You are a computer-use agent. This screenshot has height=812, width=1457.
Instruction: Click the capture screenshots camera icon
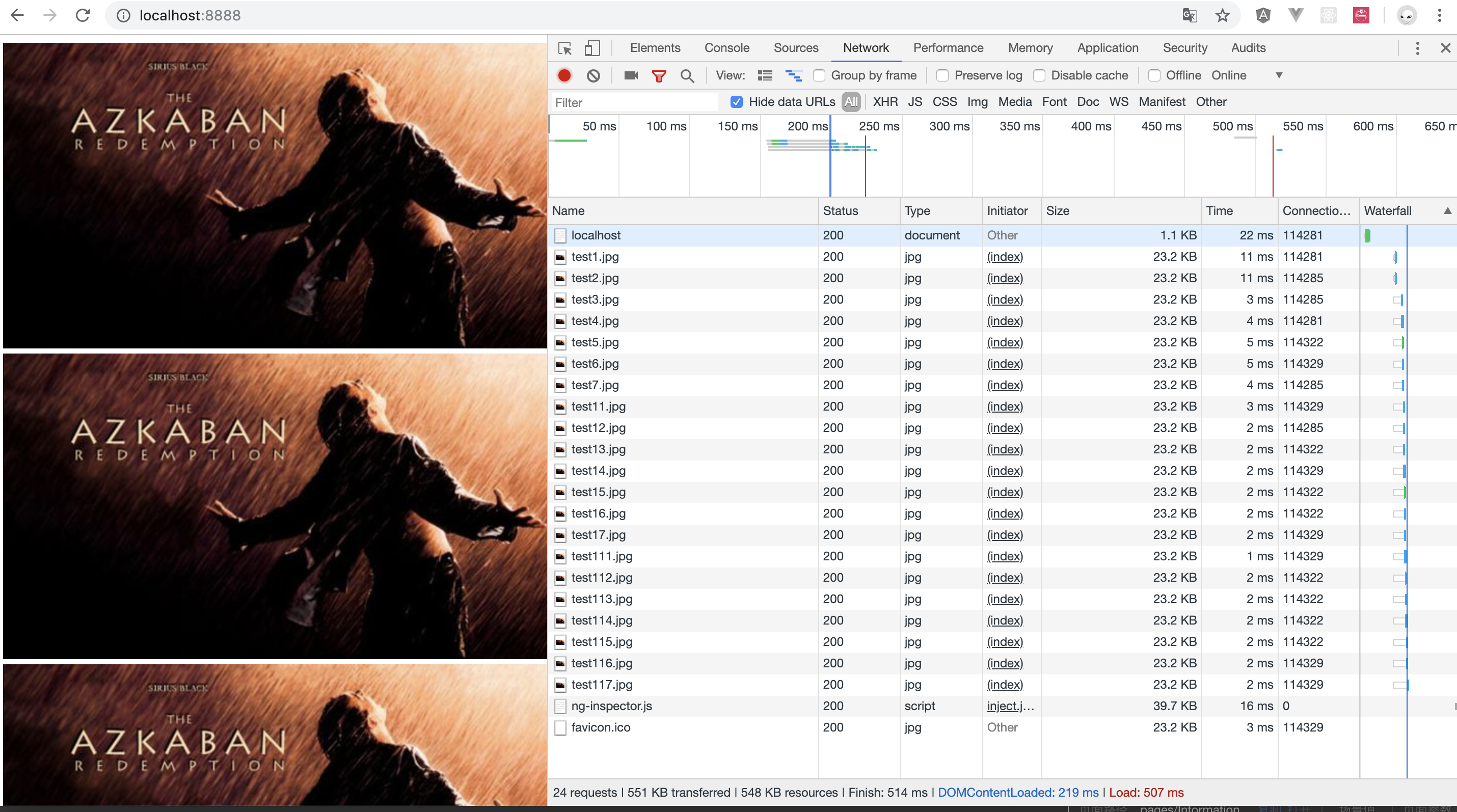pyautogui.click(x=631, y=75)
